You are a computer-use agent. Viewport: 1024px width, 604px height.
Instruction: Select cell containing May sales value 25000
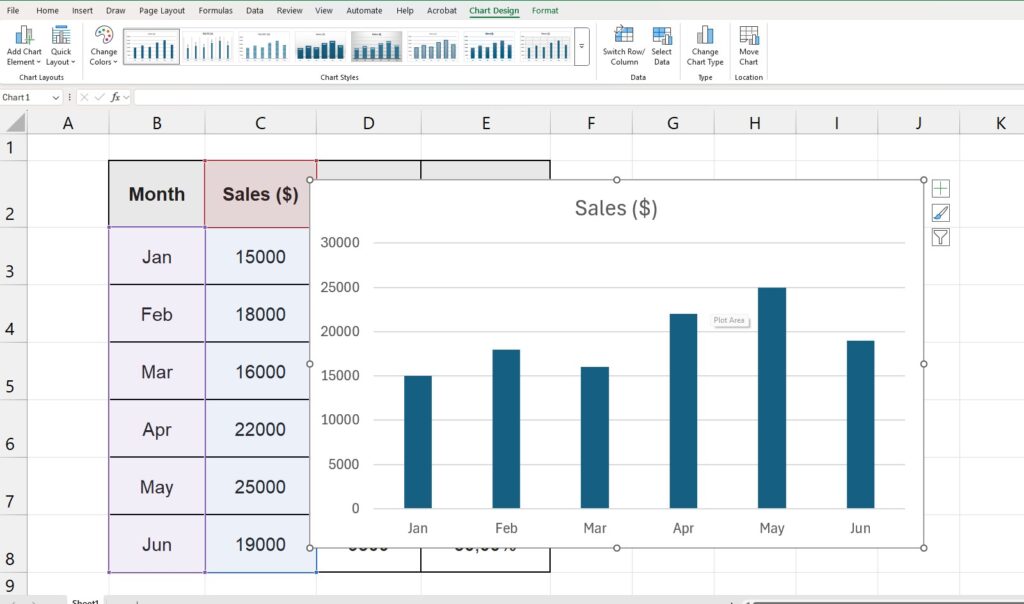[x=260, y=487]
